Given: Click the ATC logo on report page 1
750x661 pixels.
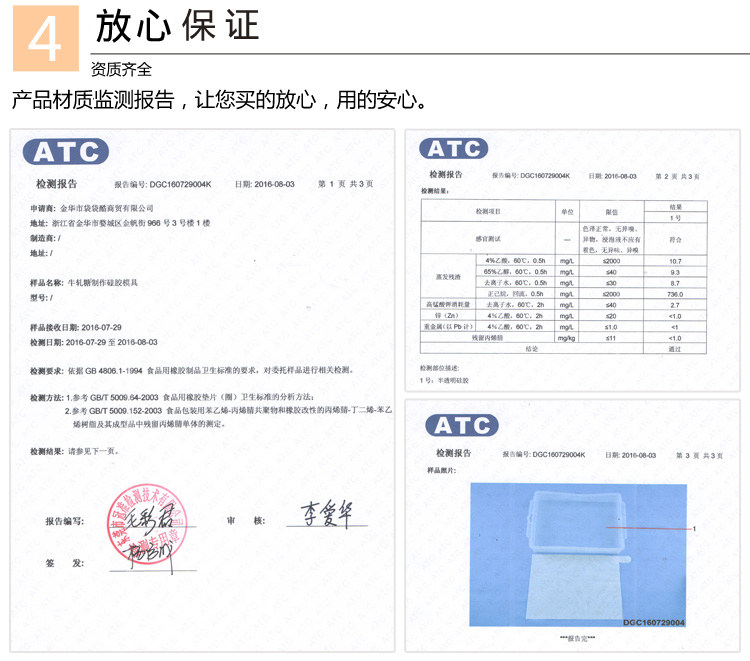Looking at the screenshot, I should pos(66,152).
